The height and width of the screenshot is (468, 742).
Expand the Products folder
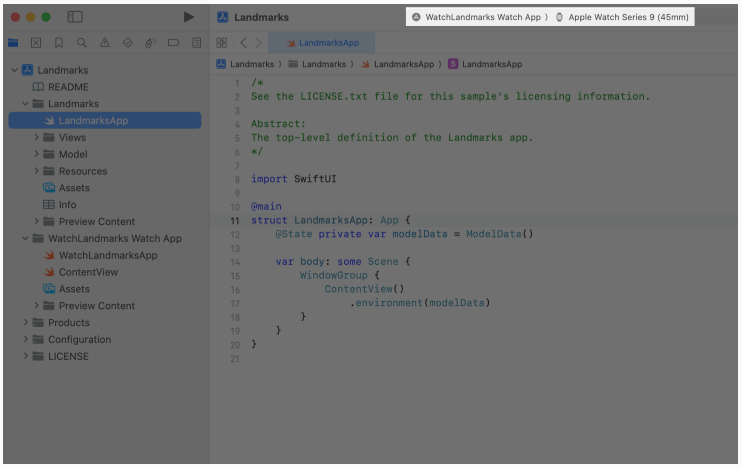tap(26, 323)
